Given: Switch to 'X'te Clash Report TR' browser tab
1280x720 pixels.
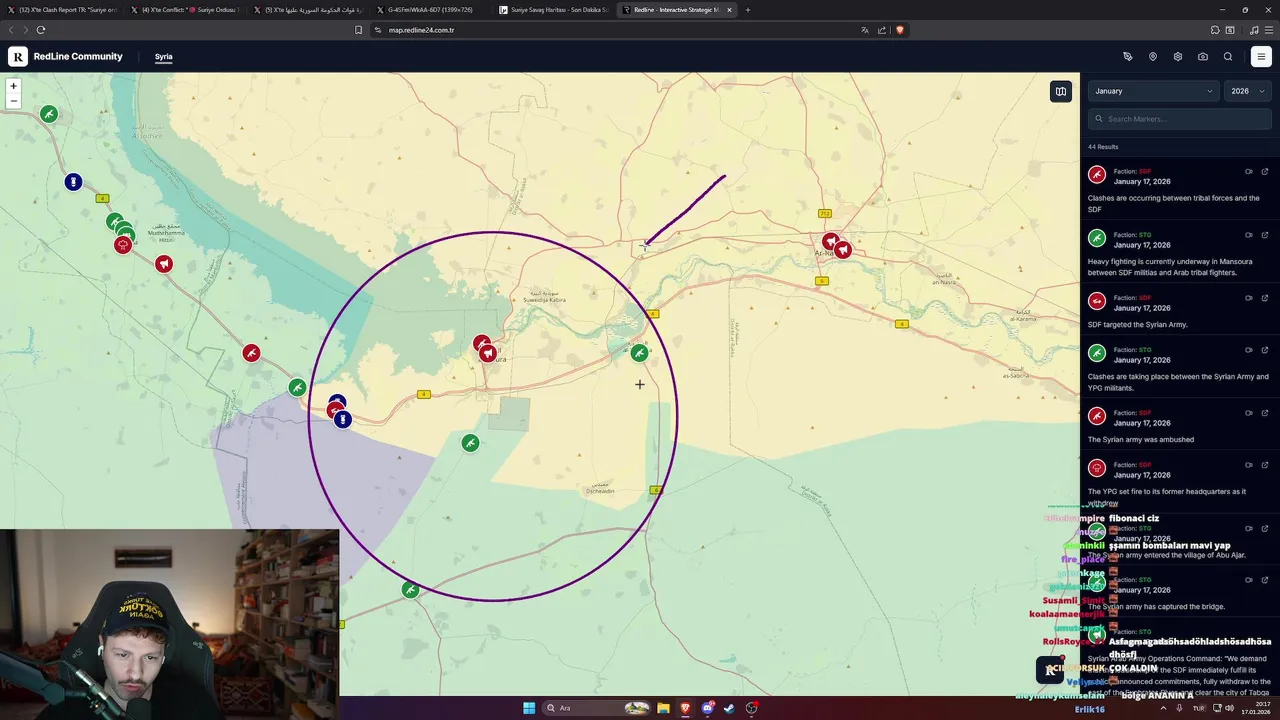Looking at the screenshot, I should pyautogui.click(x=62, y=10).
